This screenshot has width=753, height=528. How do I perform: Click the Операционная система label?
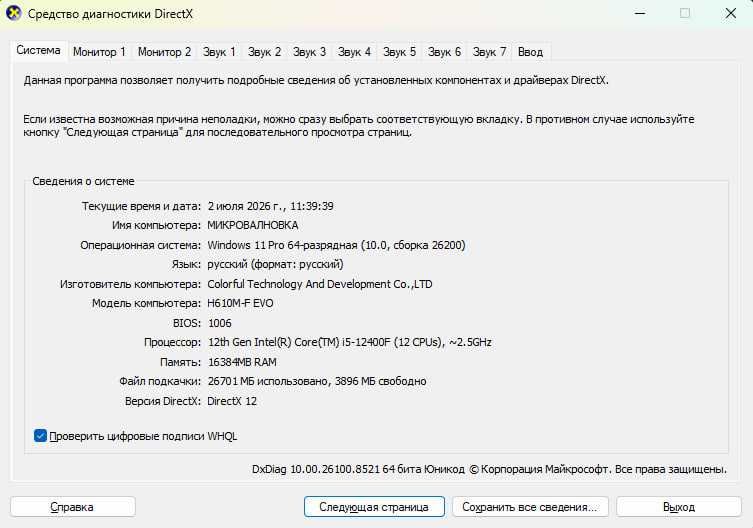[x=141, y=245]
